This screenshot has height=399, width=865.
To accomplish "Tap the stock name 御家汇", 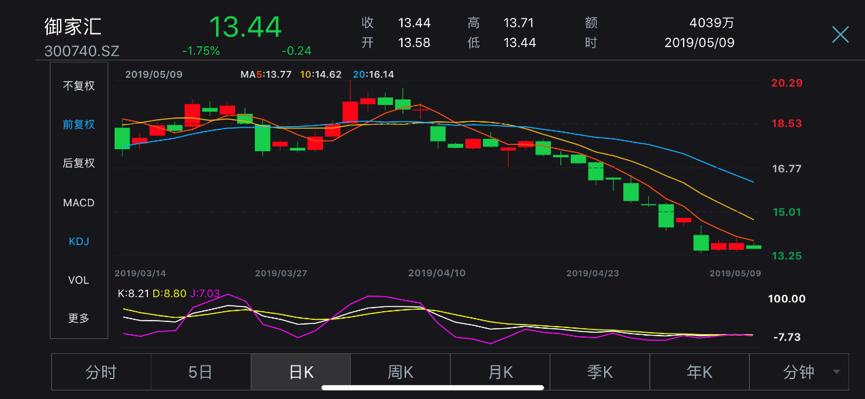I will click(73, 26).
